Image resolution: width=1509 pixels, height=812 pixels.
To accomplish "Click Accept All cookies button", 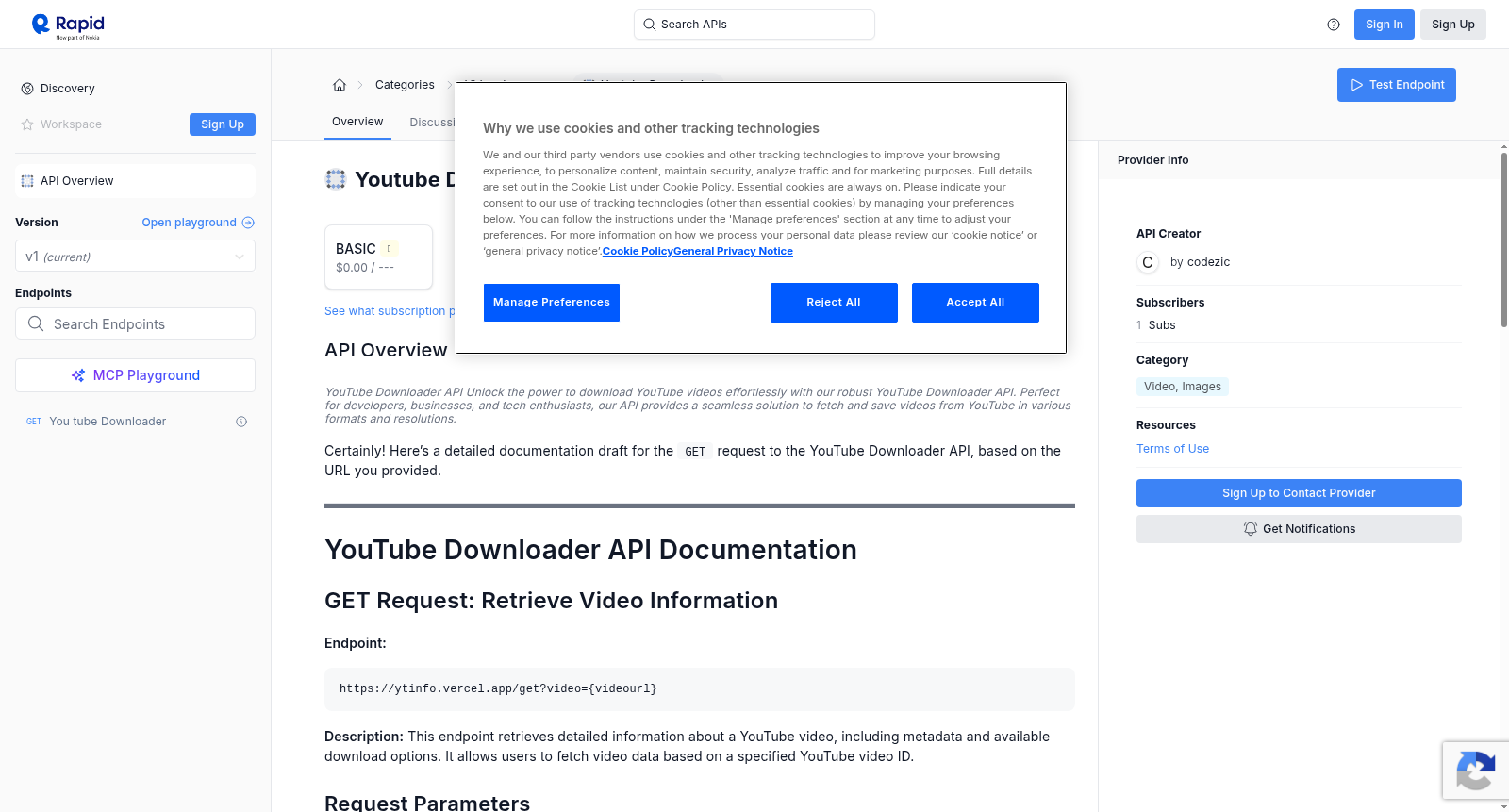I will tap(975, 303).
